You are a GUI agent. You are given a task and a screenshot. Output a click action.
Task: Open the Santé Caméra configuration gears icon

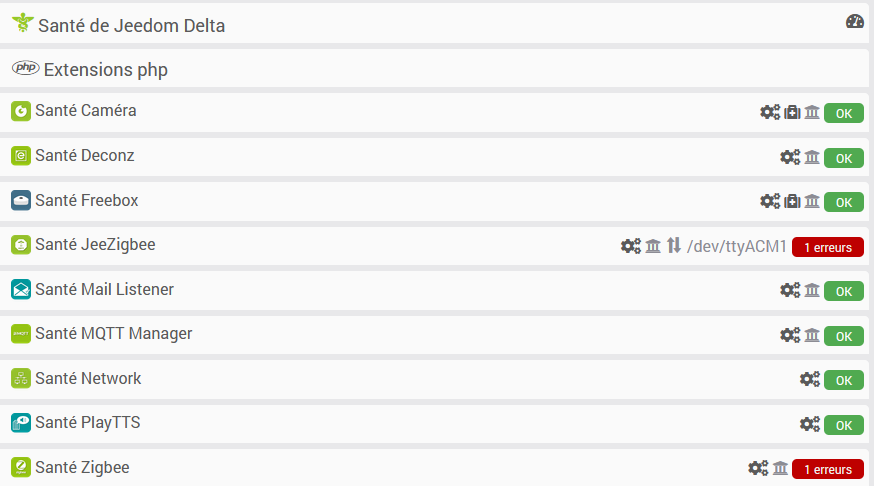pos(770,112)
